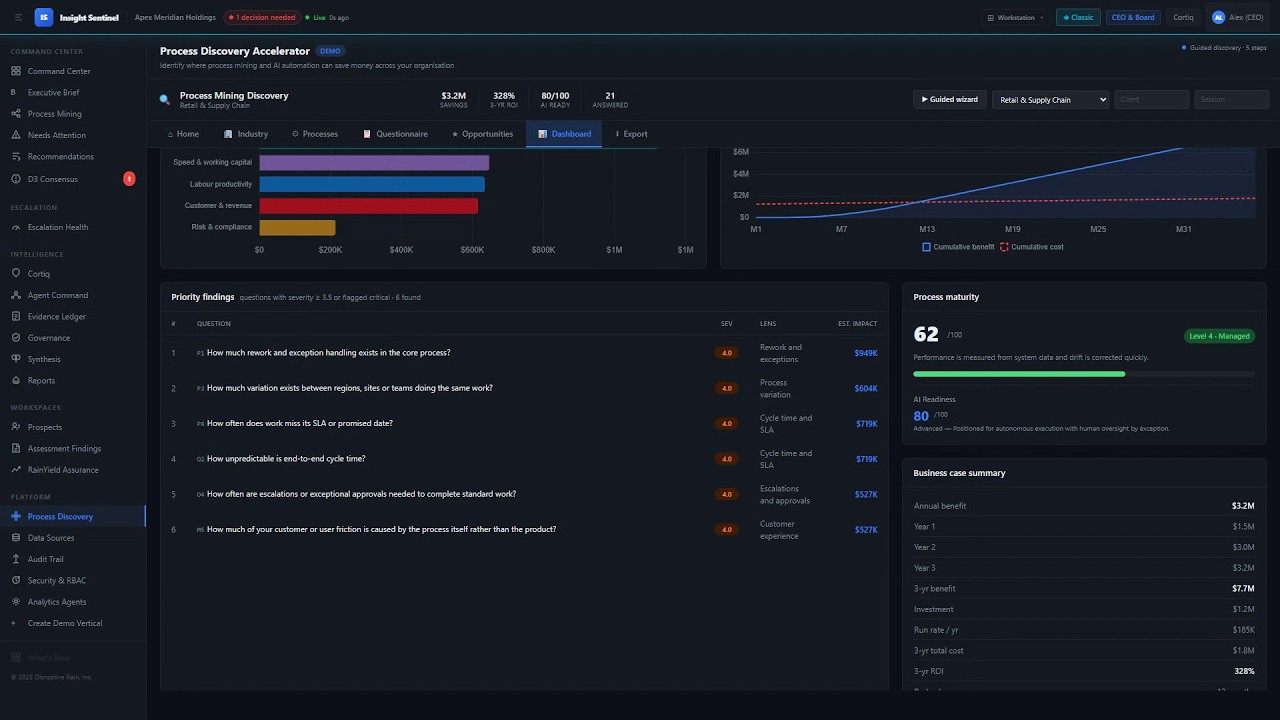Open Governance shield icon
This screenshot has height=720, width=1280.
[x=16, y=338]
